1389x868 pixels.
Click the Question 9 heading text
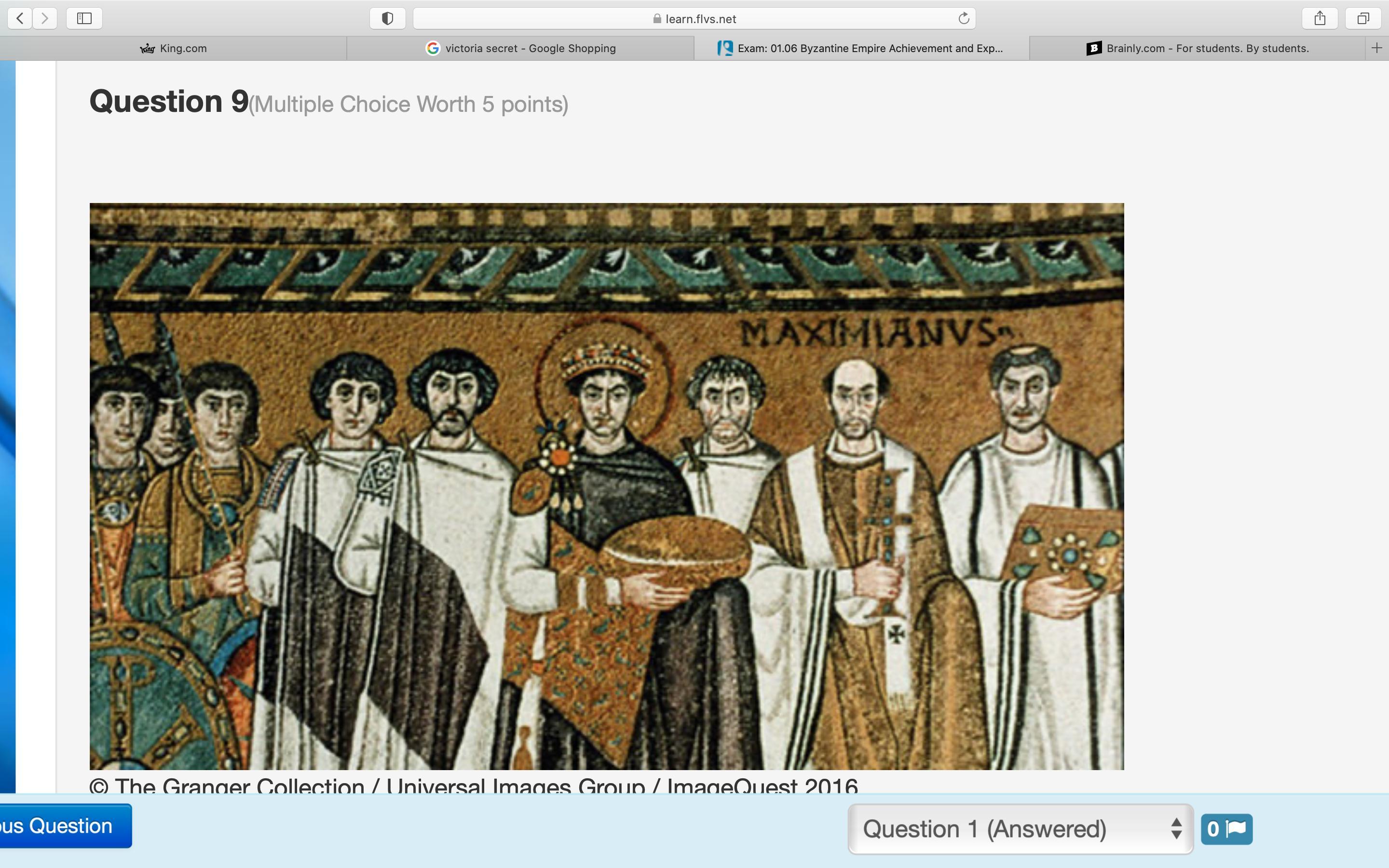pos(169,102)
